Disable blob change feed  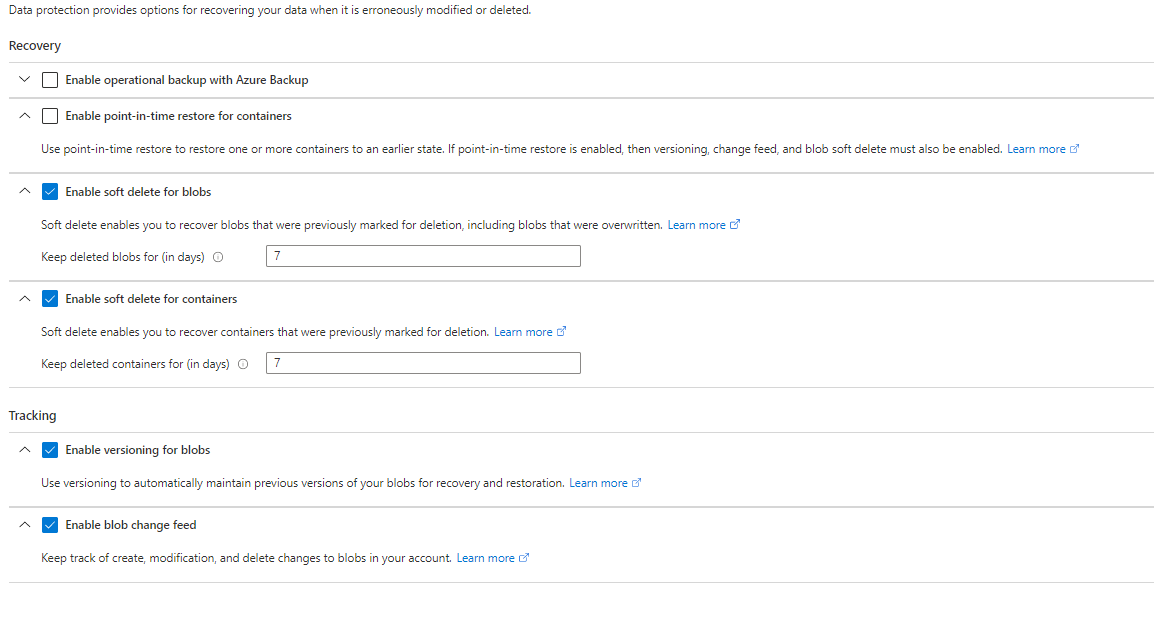click(50, 524)
